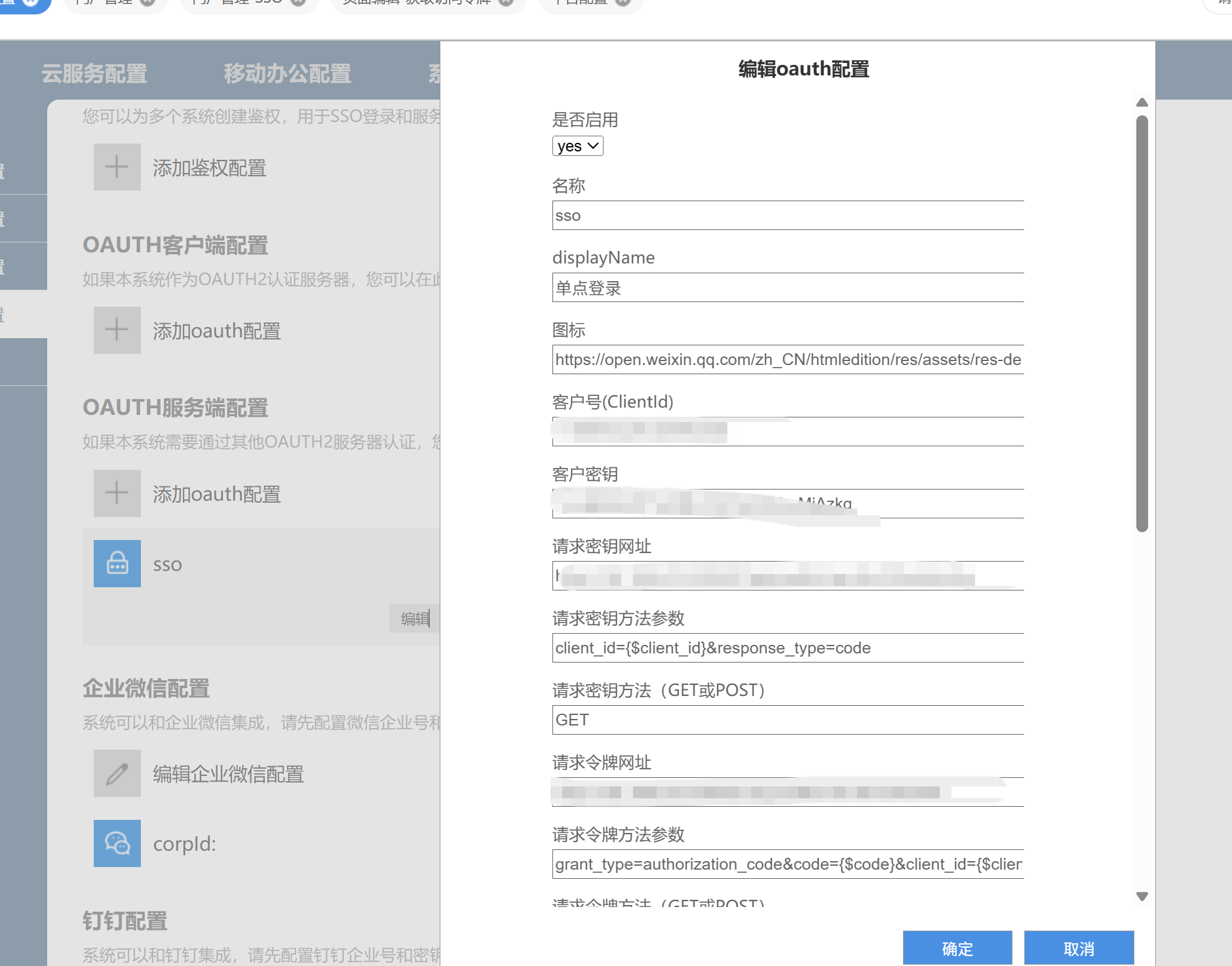Click the OAUTH服务端配置 heading
Screen dimensions: 1232x966
[x=176, y=408]
